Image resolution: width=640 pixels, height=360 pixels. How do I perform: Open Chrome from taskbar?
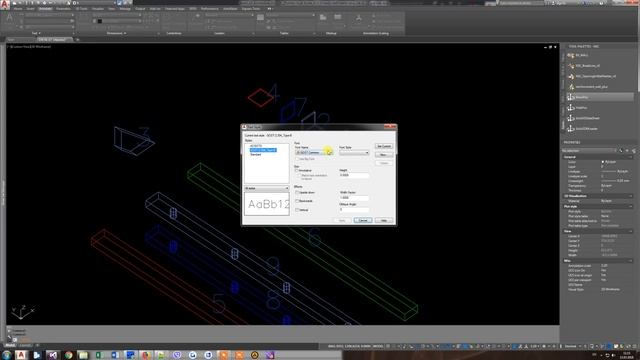[68, 355]
